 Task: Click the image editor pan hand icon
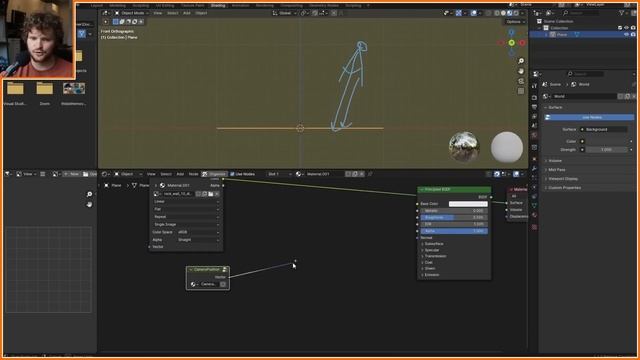click(89, 204)
